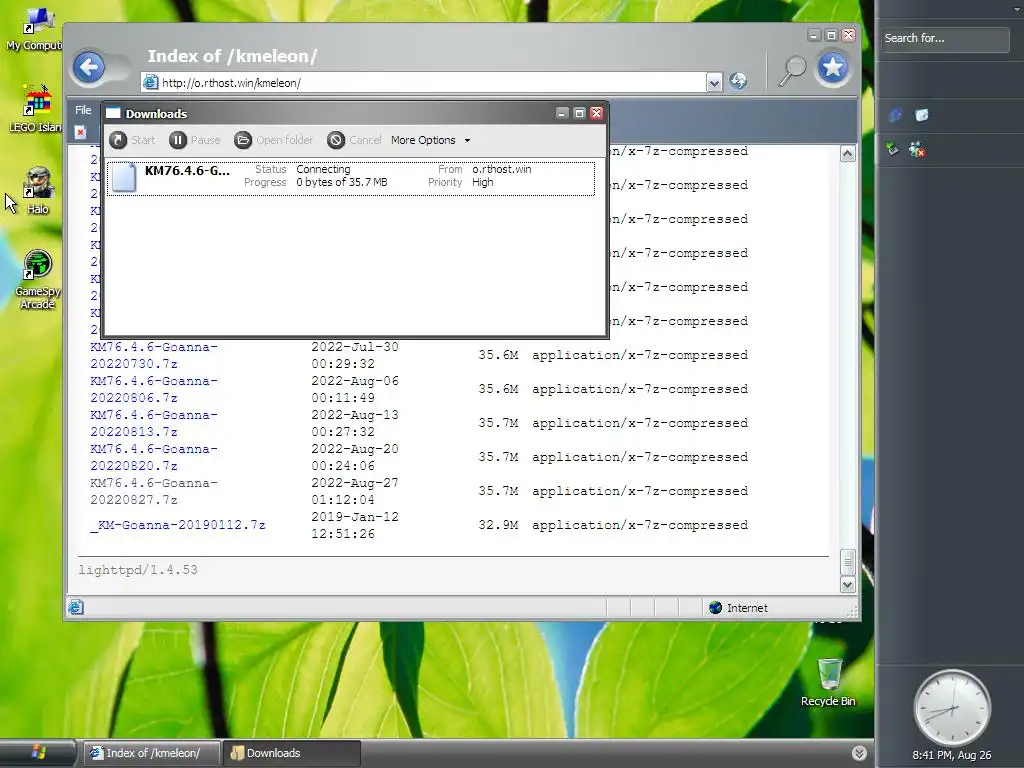Open KM76.4.6-Goanna-20220820.7z link
The image size is (1024, 768).
click(154, 457)
